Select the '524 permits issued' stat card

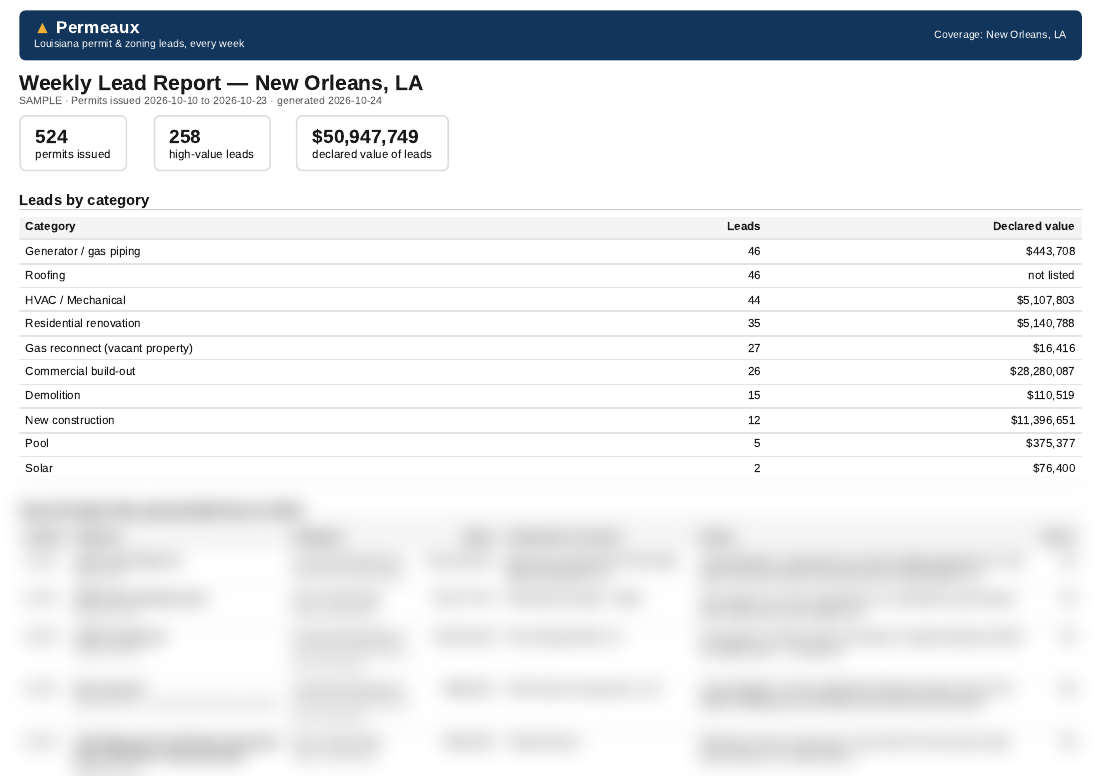[x=73, y=143]
